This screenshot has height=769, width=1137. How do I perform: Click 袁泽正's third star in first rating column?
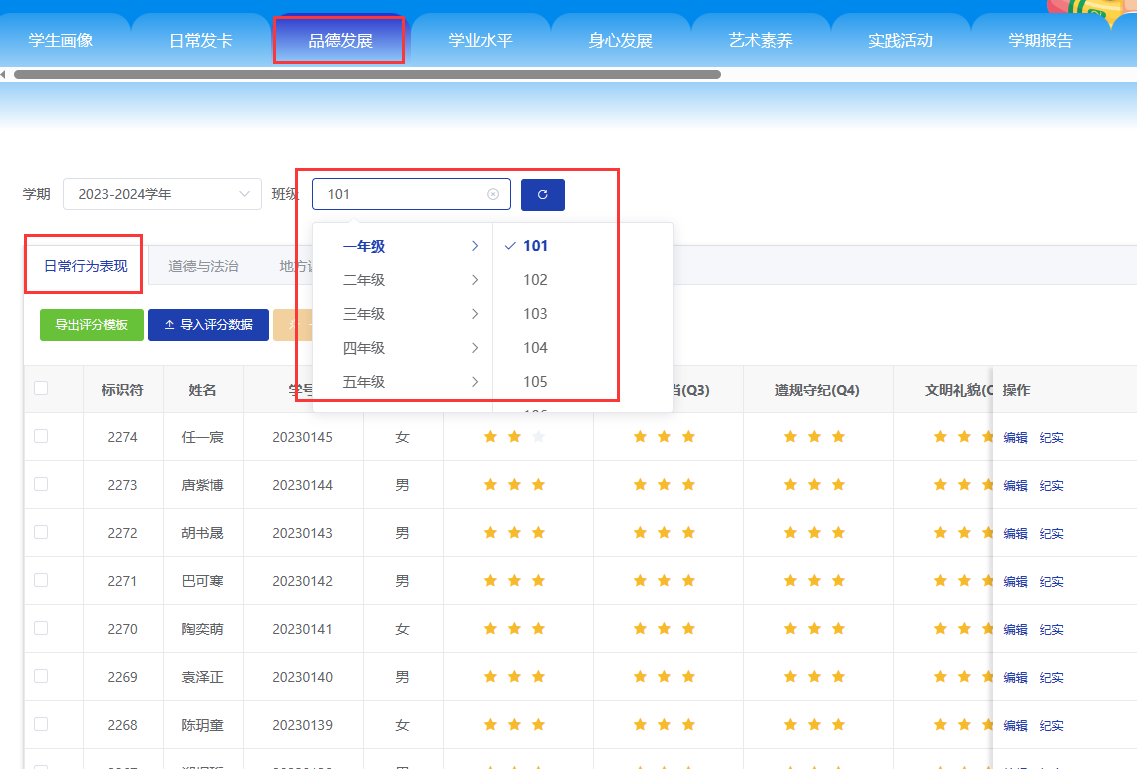pos(538,676)
